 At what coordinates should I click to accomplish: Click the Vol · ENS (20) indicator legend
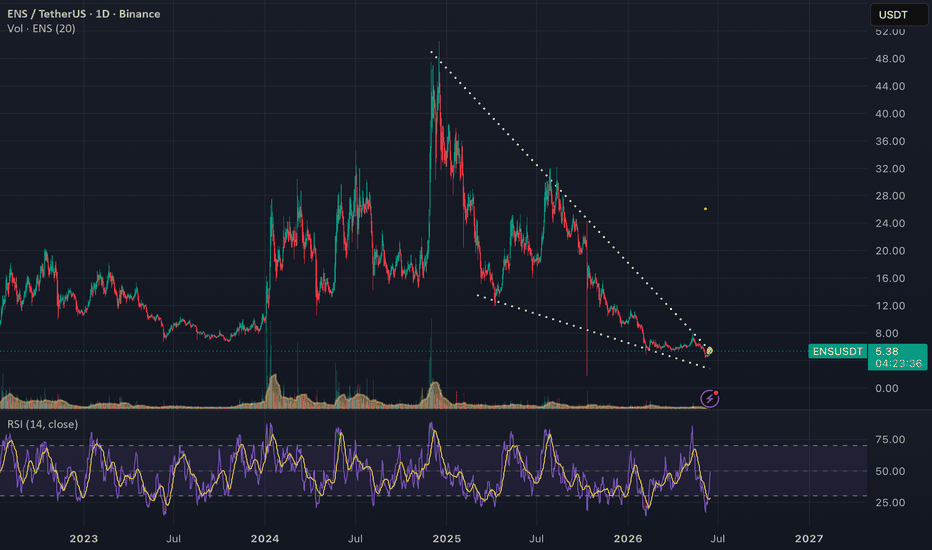tap(41, 29)
